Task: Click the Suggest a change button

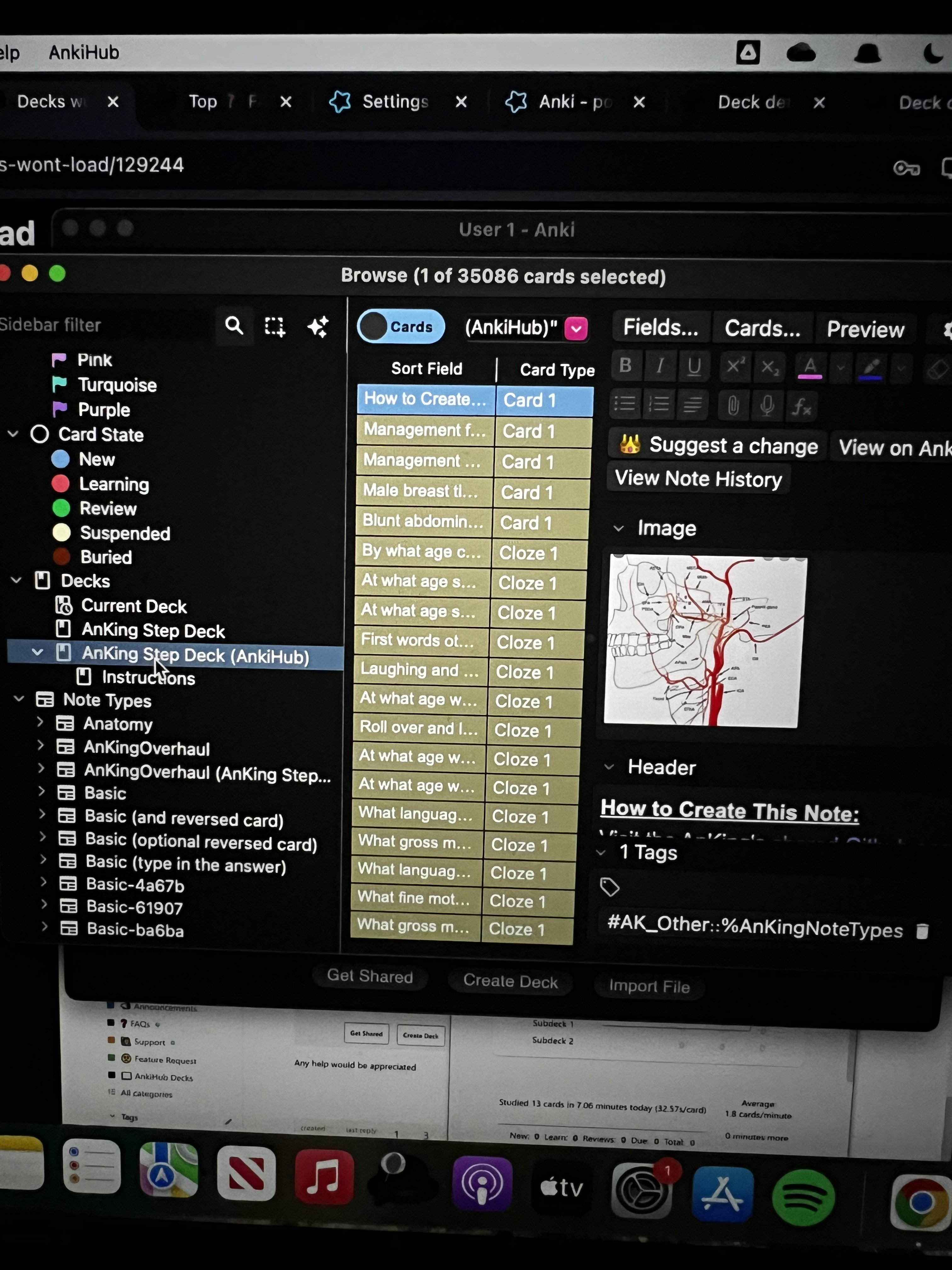Action: pyautogui.click(x=717, y=445)
